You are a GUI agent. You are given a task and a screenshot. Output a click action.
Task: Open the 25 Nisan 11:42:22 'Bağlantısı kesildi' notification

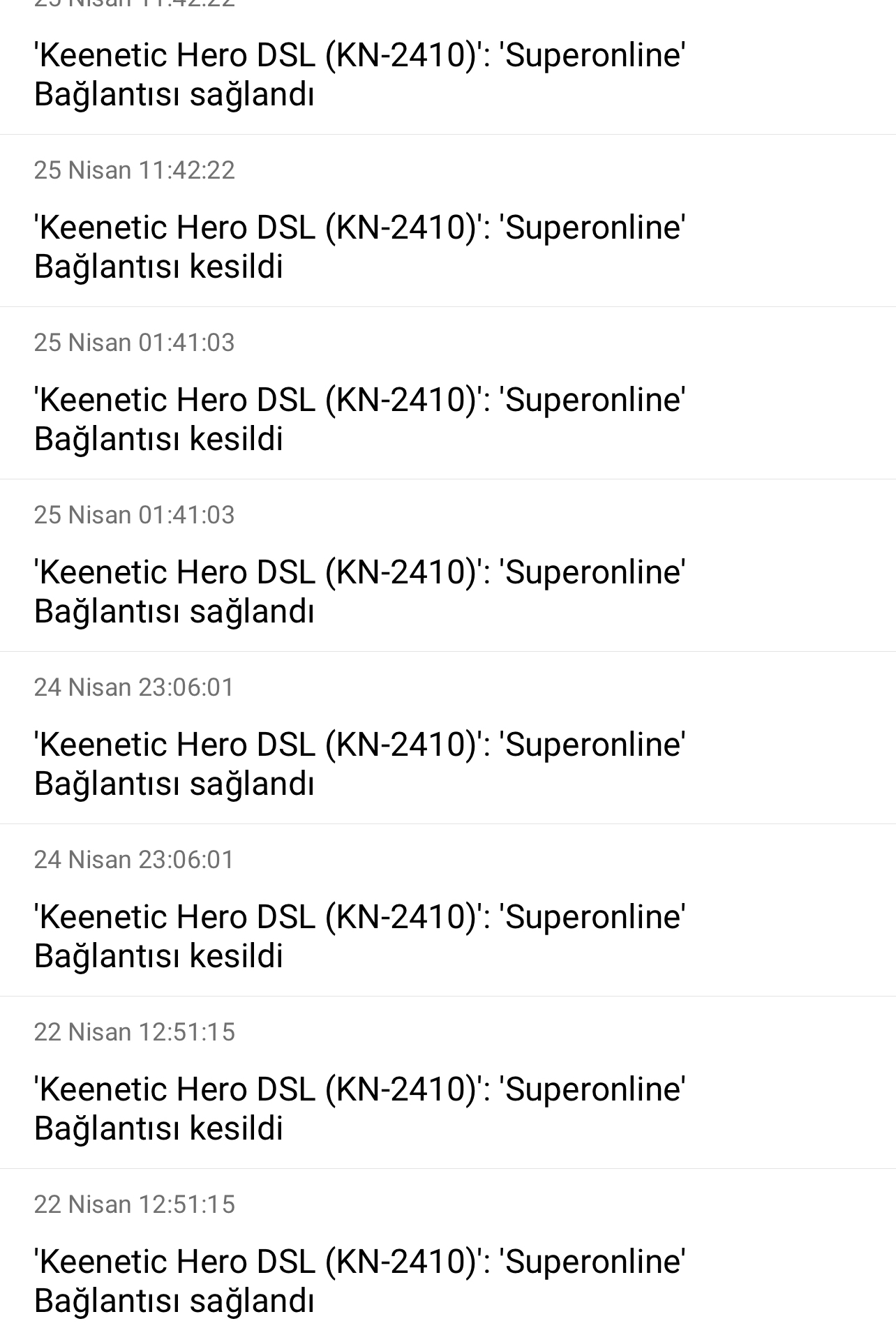(448, 221)
